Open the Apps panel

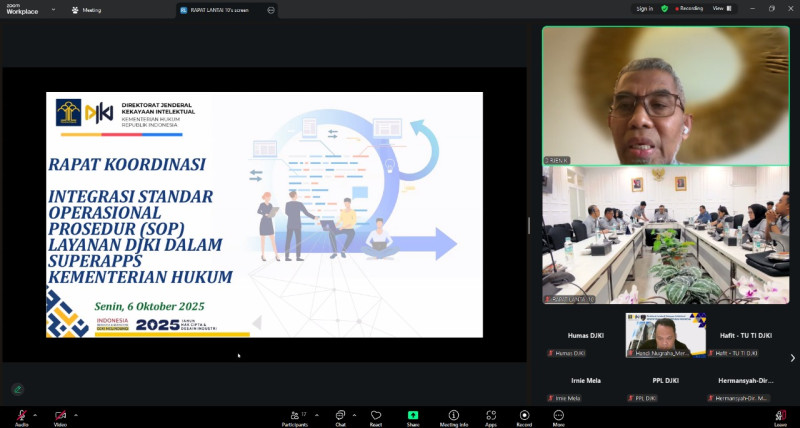tap(491, 415)
